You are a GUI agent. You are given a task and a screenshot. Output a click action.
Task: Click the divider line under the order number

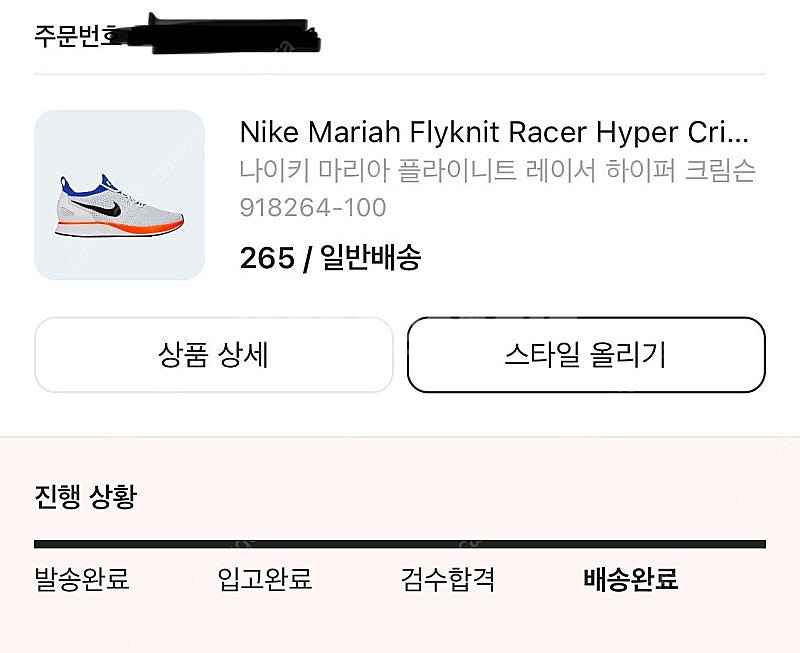point(400,74)
